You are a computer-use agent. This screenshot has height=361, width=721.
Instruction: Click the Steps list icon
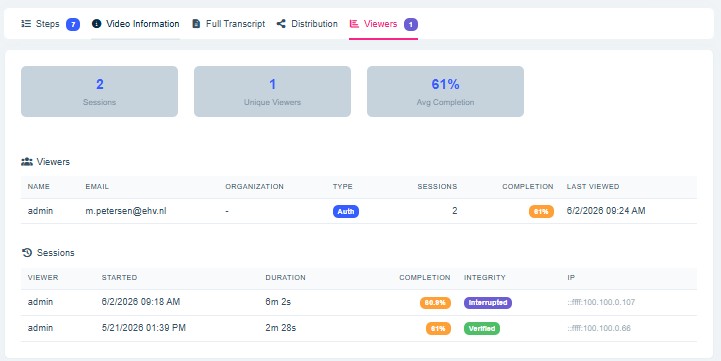pyautogui.click(x=26, y=24)
